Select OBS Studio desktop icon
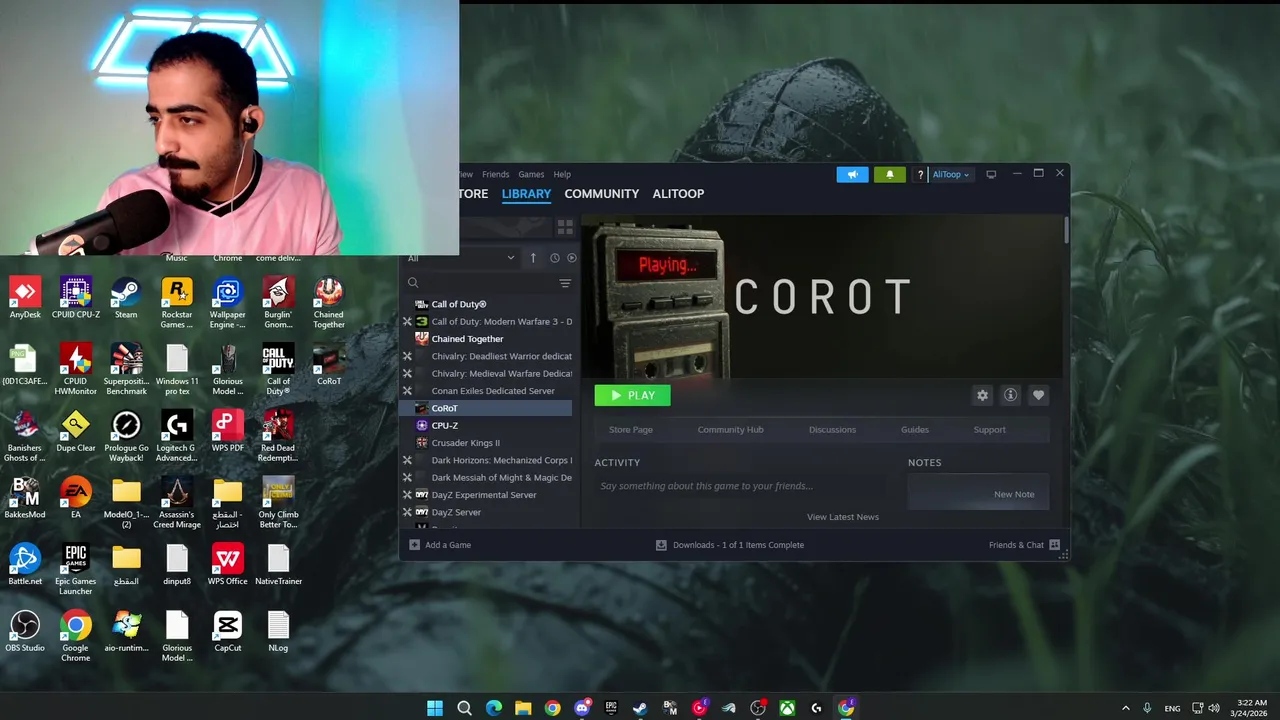The width and height of the screenshot is (1280, 720). click(x=25, y=632)
